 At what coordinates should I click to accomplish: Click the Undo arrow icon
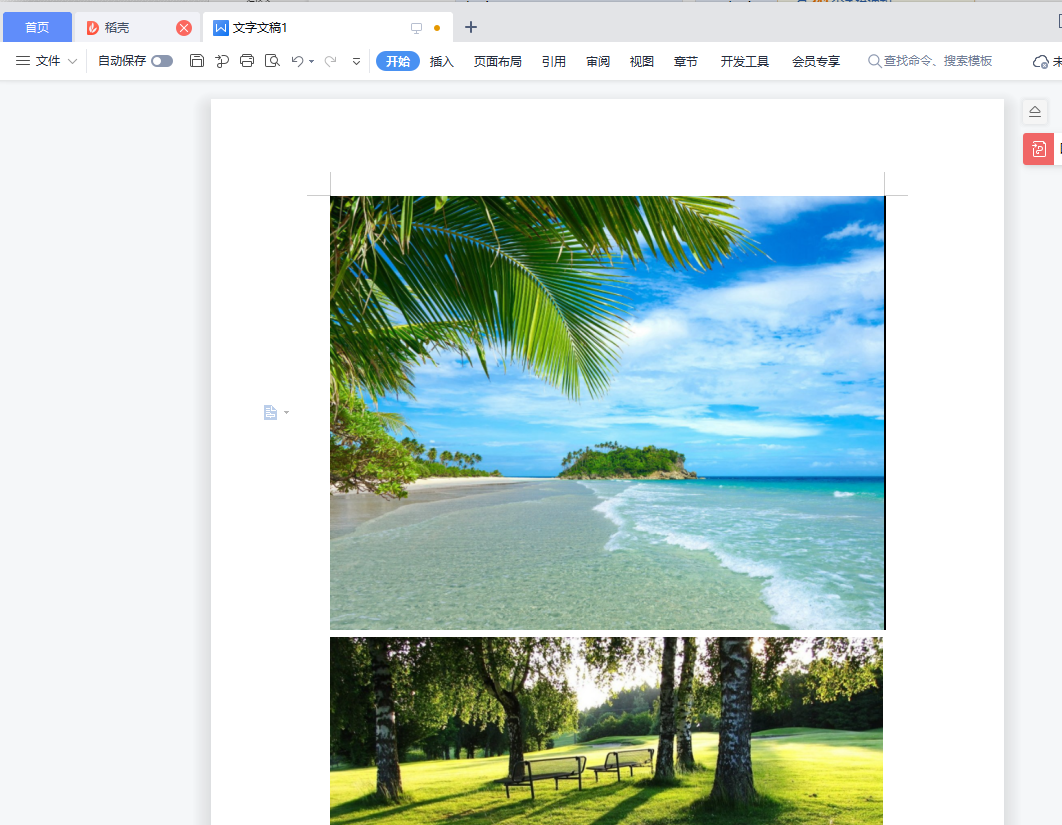click(x=297, y=61)
